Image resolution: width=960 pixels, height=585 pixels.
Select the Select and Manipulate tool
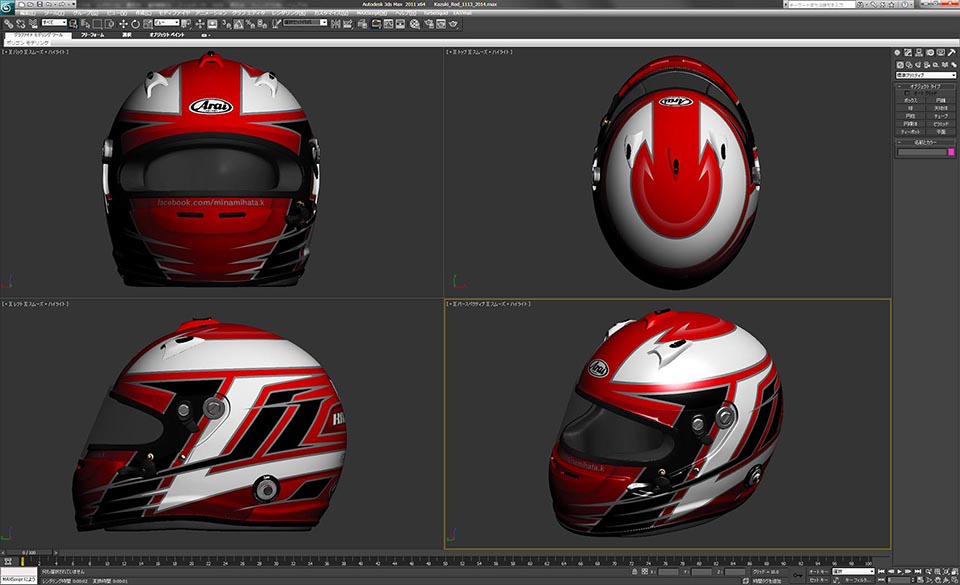pyautogui.click(x=200, y=24)
